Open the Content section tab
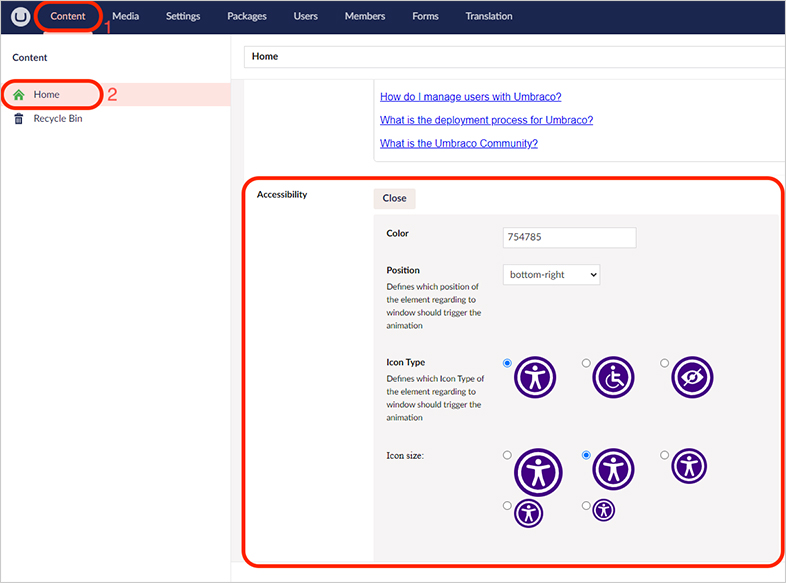The image size is (786, 583). coord(68,17)
